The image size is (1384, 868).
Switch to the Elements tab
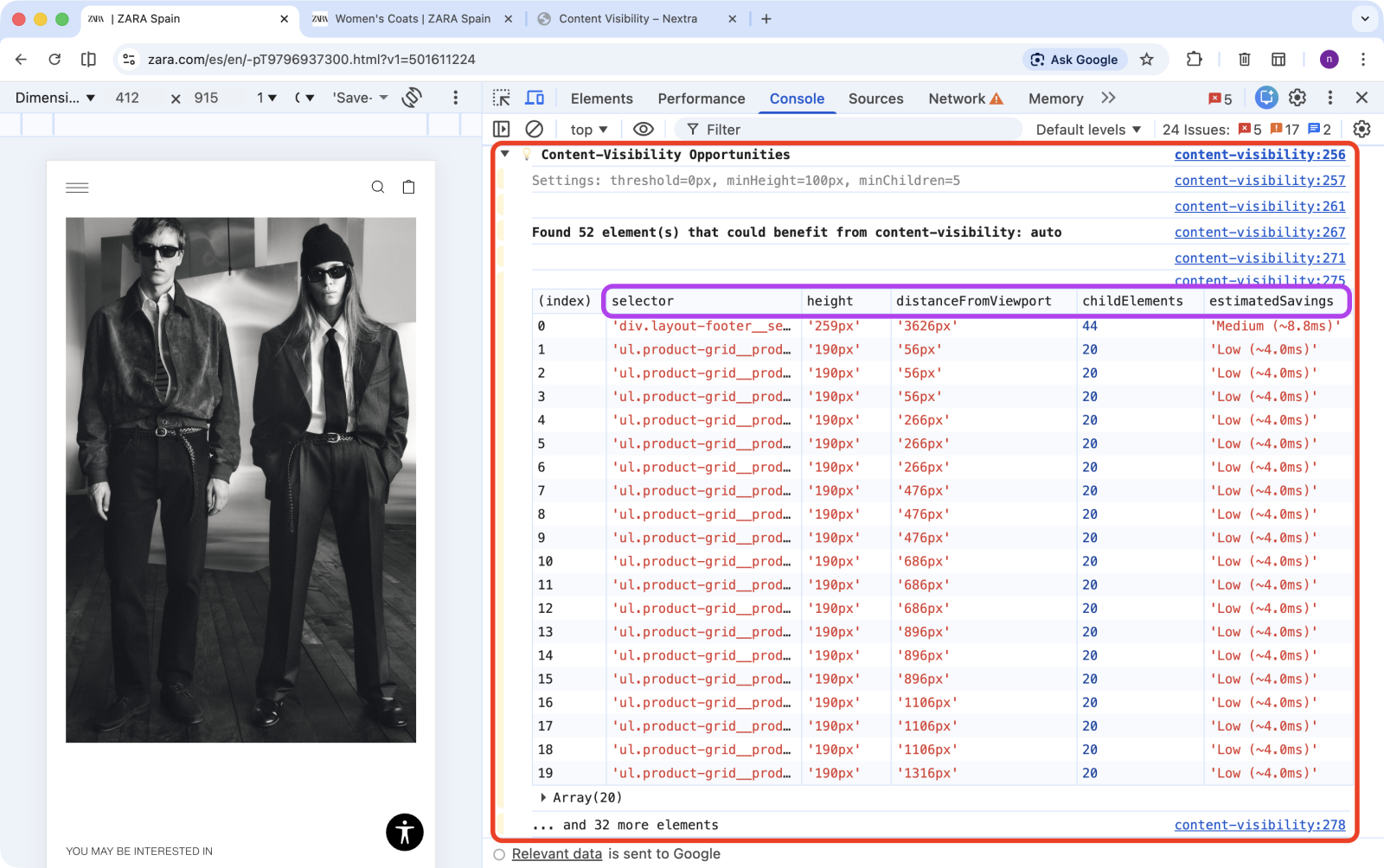point(601,99)
